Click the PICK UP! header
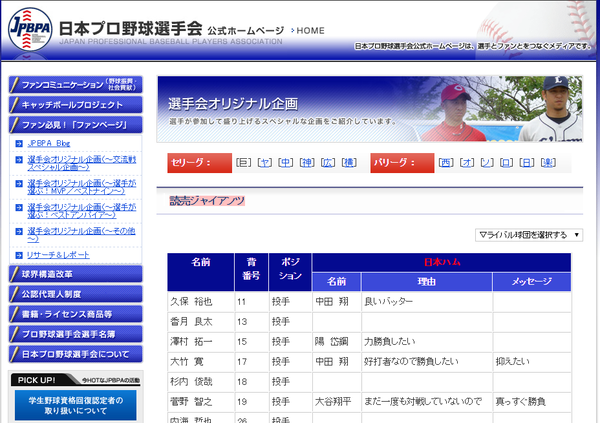600x423 pixels. click(x=75, y=380)
